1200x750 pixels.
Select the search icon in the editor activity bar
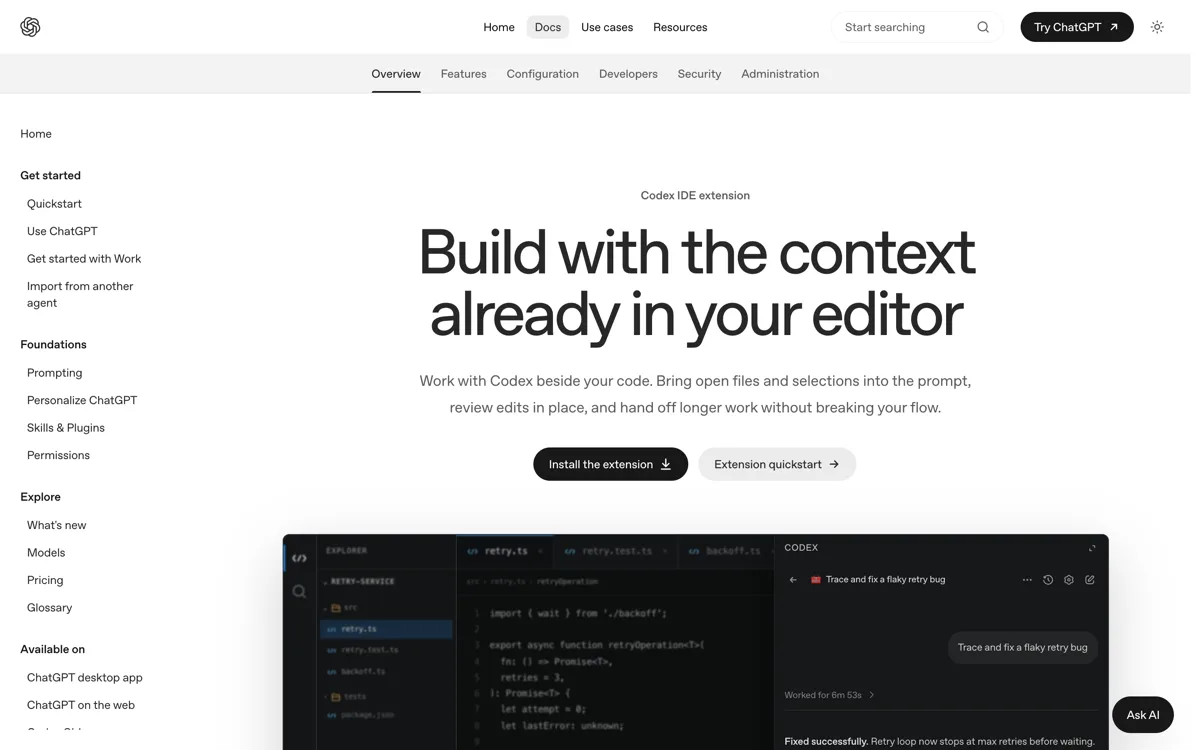pyautogui.click(x=299, y=591)
